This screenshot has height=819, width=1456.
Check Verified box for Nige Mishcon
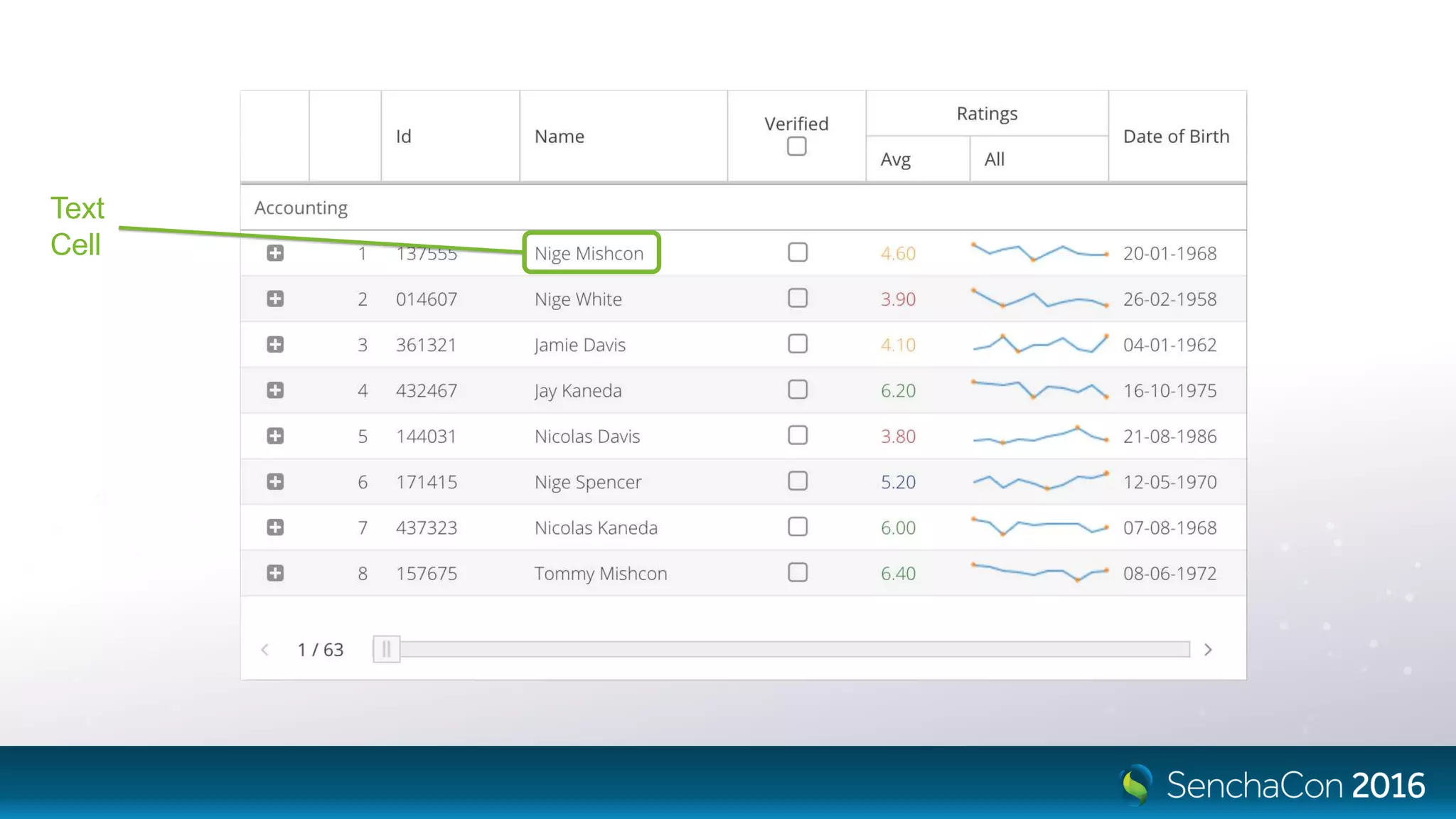[x=798, y=252]
